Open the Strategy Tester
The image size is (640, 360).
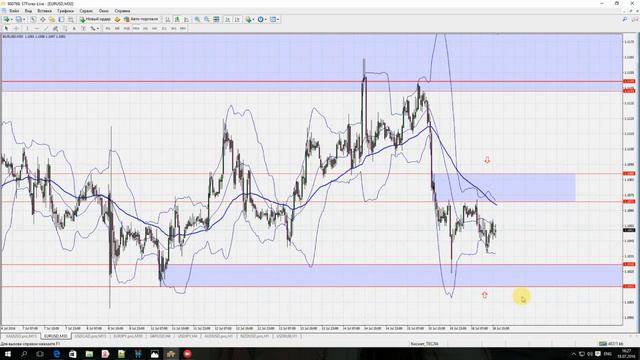(71, 19)
